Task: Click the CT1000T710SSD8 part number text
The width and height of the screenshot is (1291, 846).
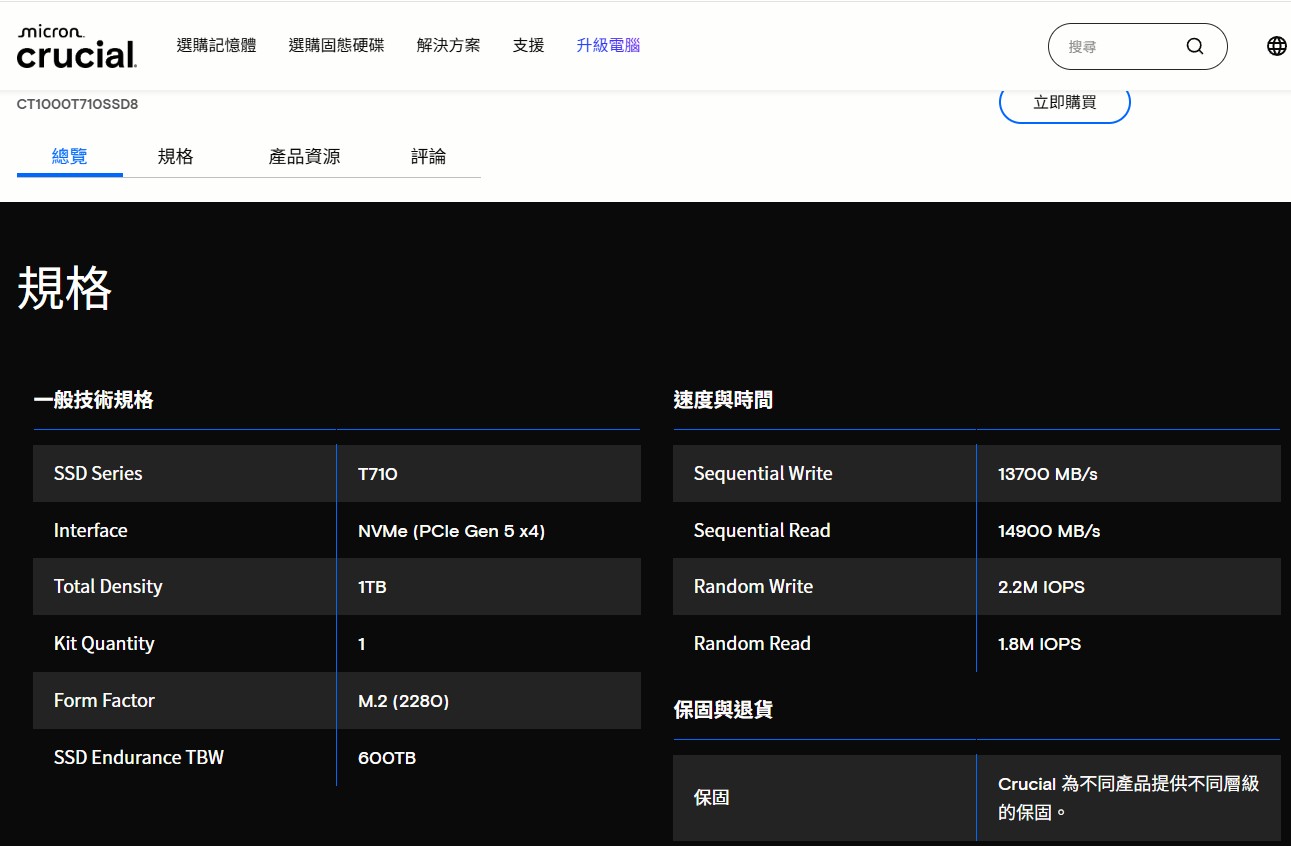Action: coord(77,103)
